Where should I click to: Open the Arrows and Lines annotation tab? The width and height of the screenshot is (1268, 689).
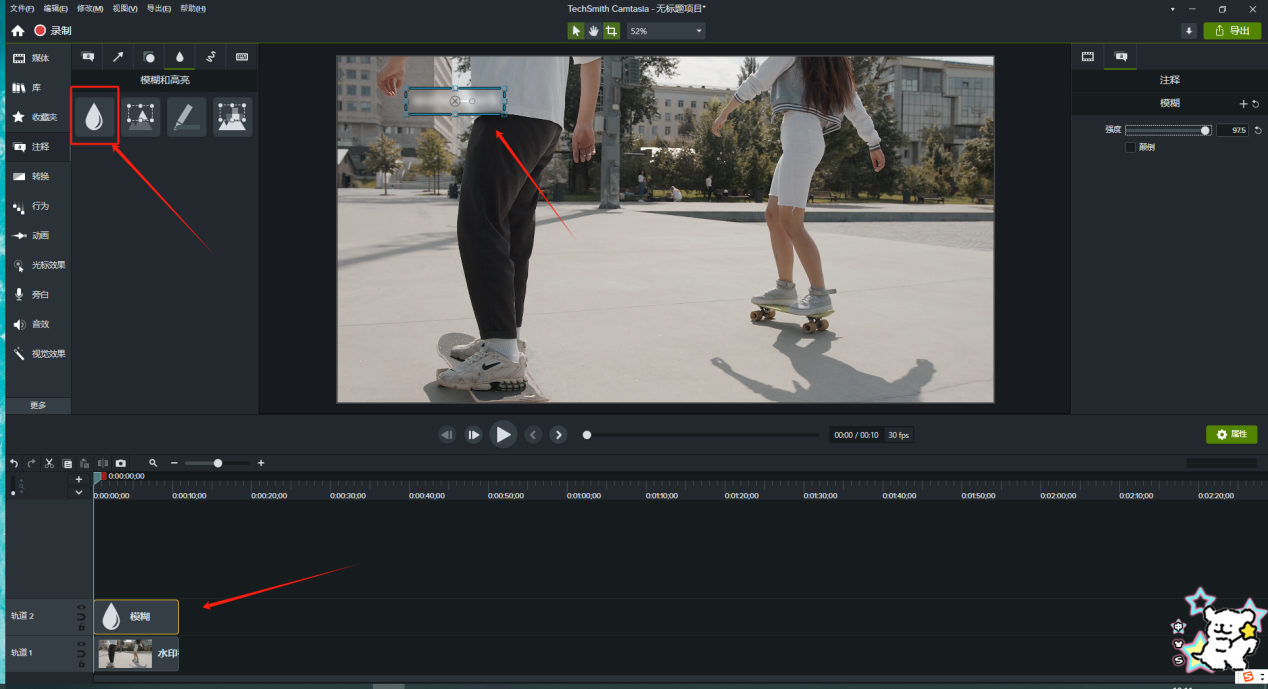pos(117,57)
